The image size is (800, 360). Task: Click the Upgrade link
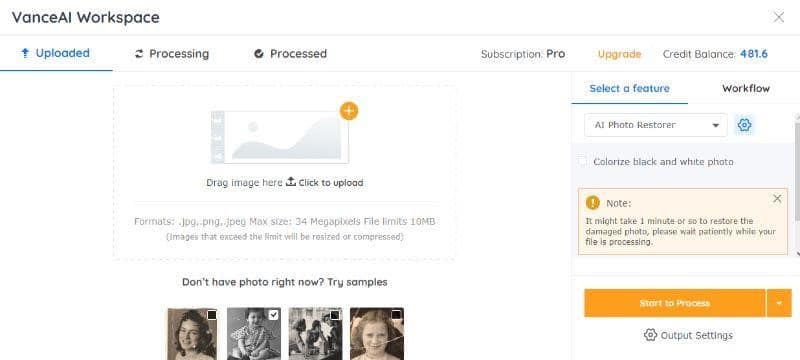(x=619, y=54)
